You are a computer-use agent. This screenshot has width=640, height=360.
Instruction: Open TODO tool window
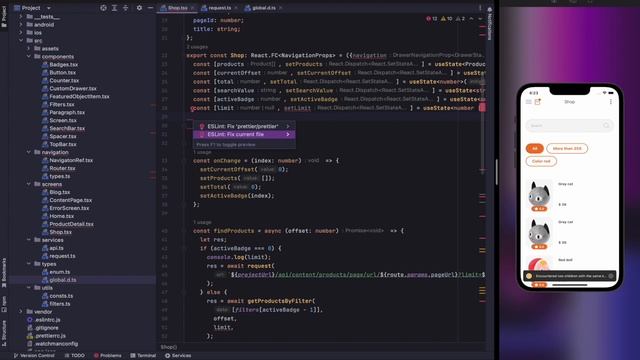coord(75,356)
